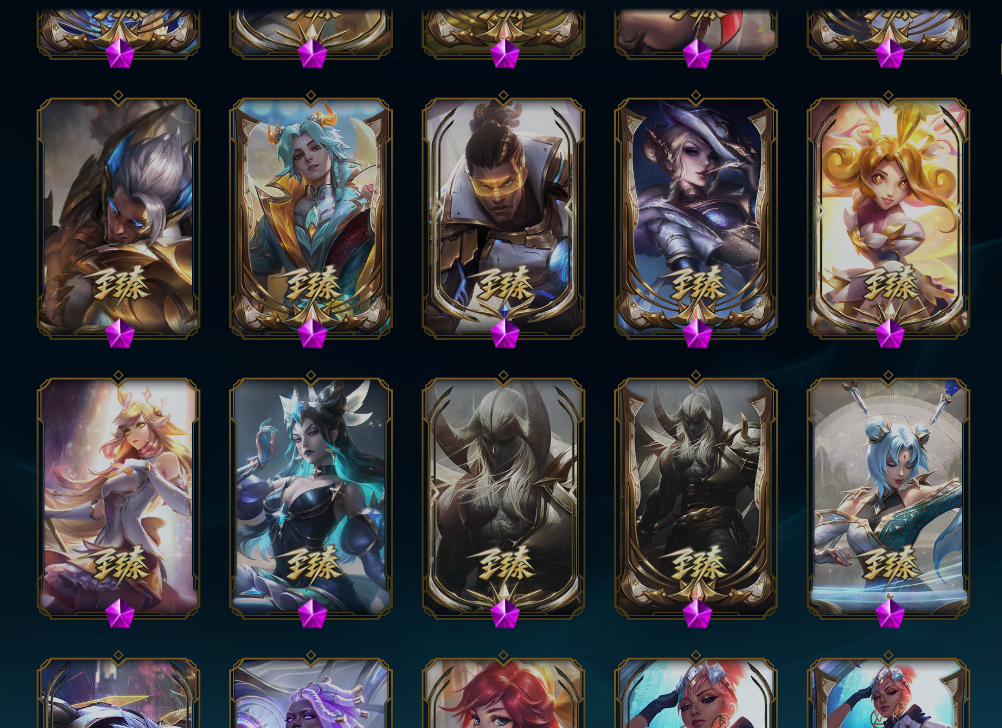Open the red-haired woman skin card
The image size is (1002, 728).
tap(504, 693)
